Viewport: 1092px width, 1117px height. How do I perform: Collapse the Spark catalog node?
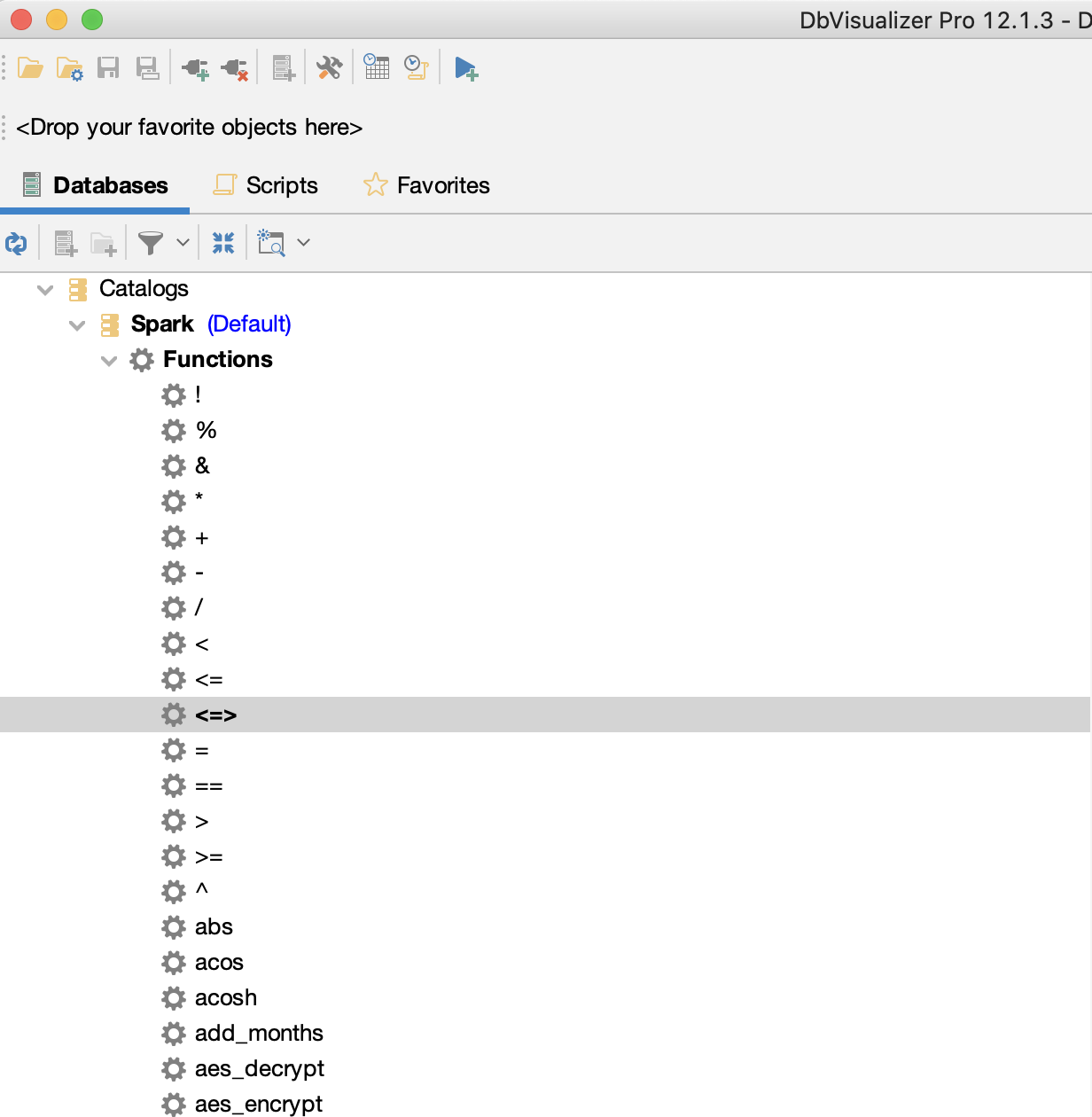(77, 325)
